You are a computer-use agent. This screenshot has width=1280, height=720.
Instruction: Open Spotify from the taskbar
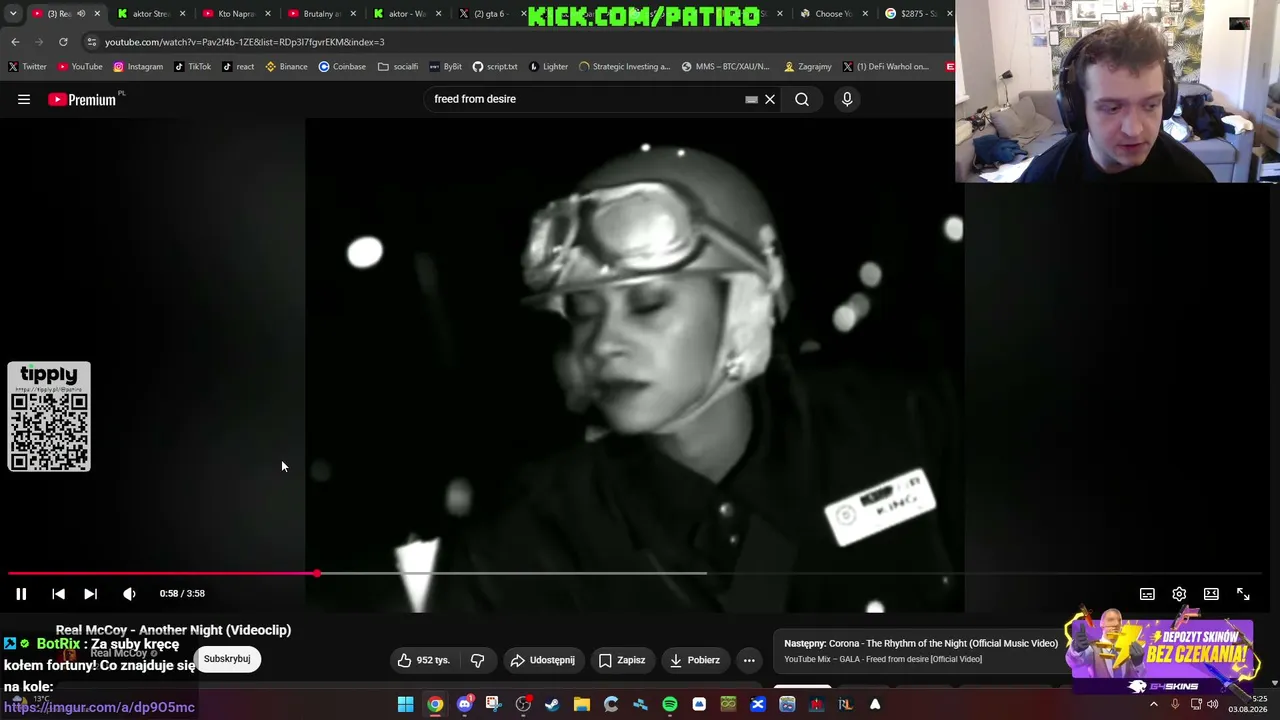pyautogui.click(x=670, y=705)
